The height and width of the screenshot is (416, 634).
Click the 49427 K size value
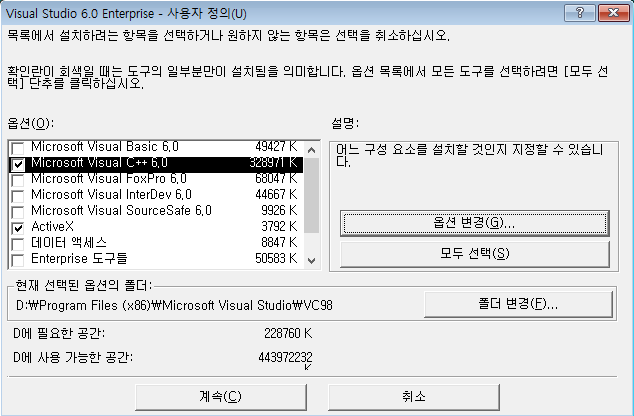[x=276, y=146]
